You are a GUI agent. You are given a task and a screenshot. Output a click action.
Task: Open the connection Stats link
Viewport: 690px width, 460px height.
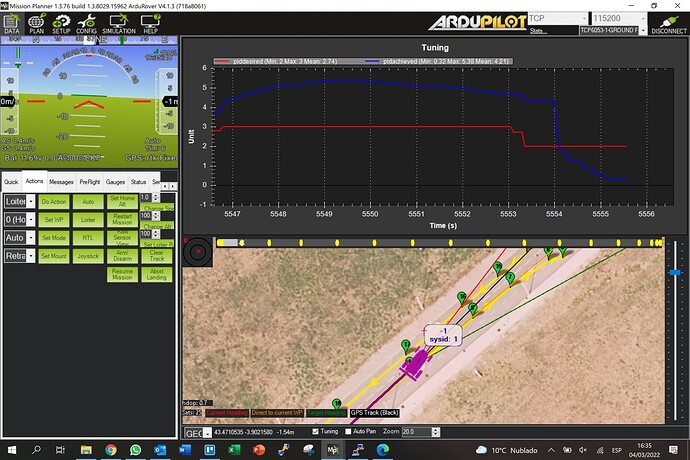pos(537,31)
